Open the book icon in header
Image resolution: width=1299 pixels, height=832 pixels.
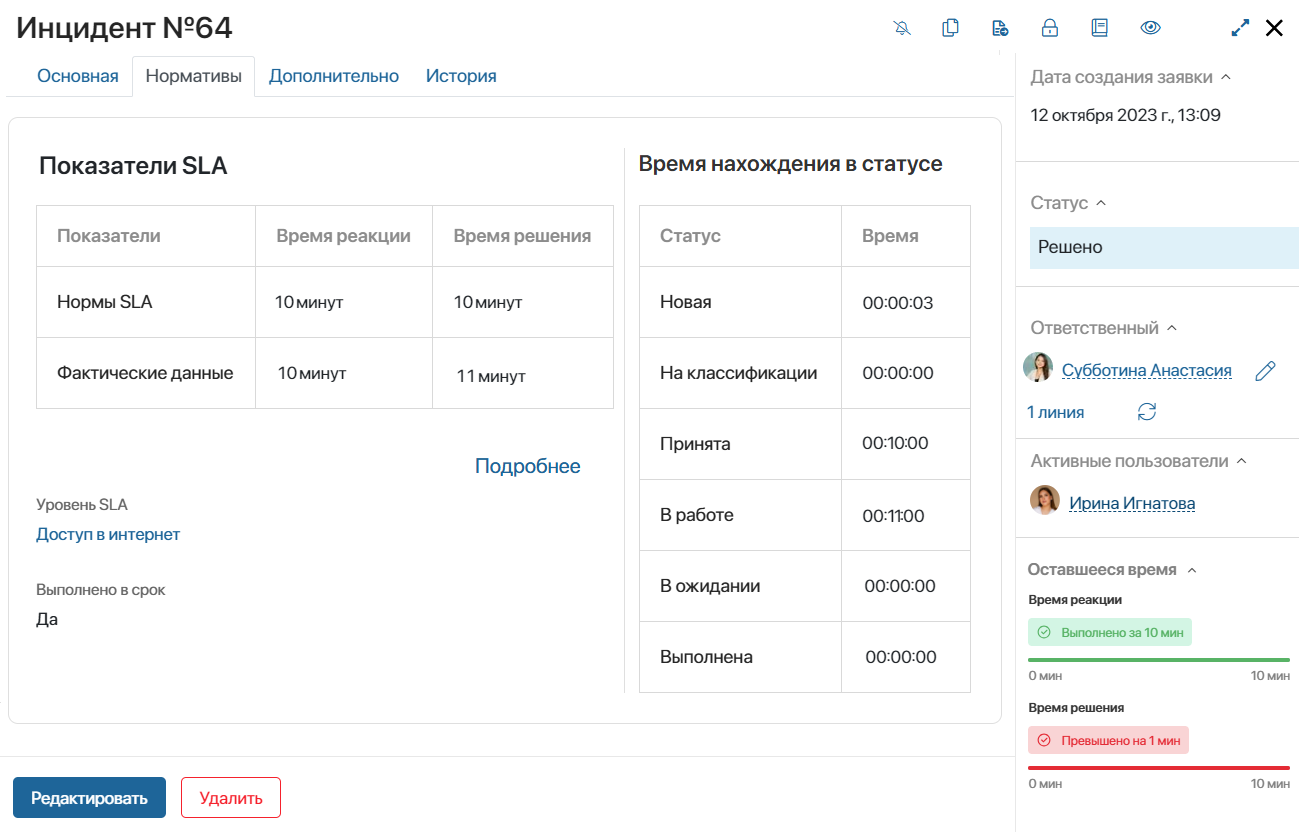[1100, 28]
